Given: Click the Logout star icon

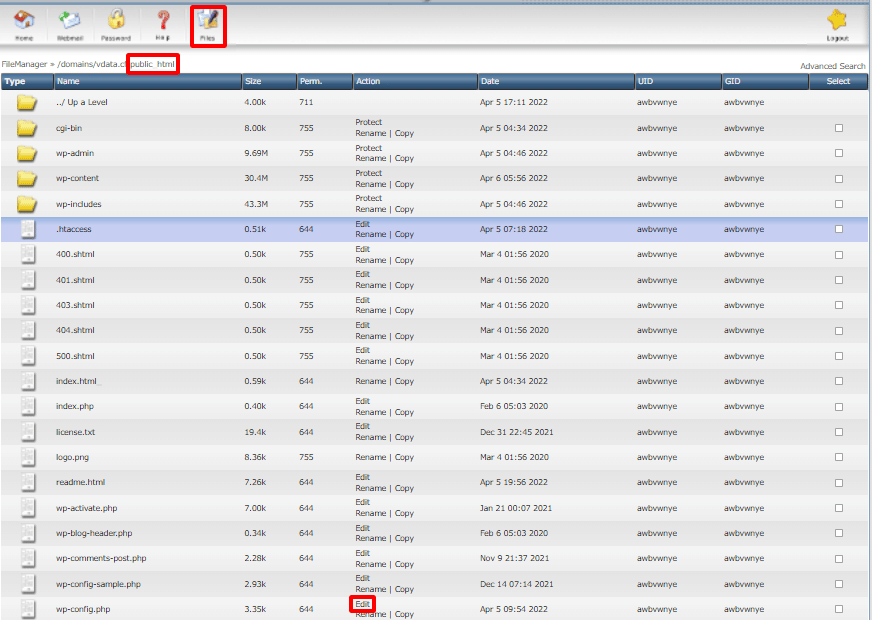Looking at the screenshot, I should (837, 21).
